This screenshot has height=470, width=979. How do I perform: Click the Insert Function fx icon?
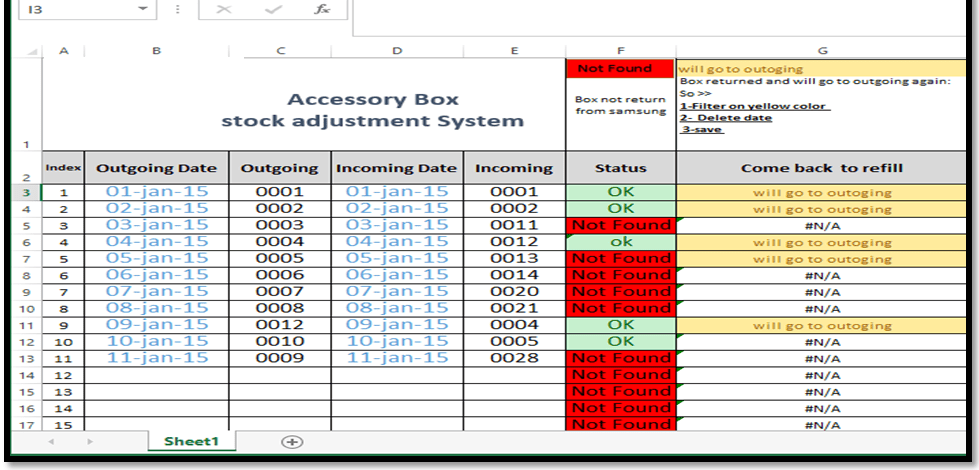[322, 9]
